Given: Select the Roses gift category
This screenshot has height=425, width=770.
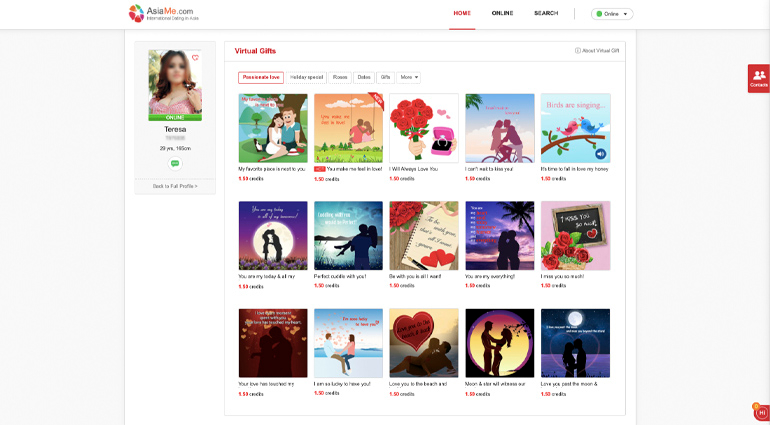Looking at the screenshot, I should [x=340, y=77].
